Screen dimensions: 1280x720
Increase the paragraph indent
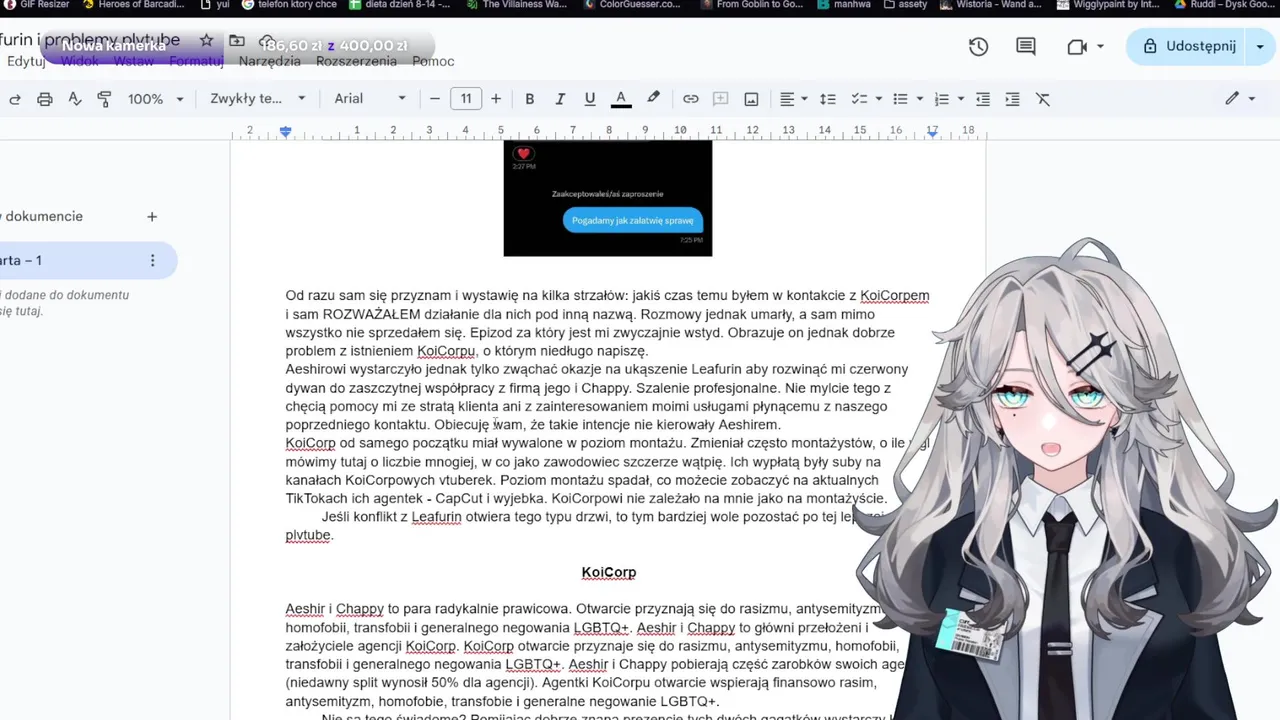1013,99
